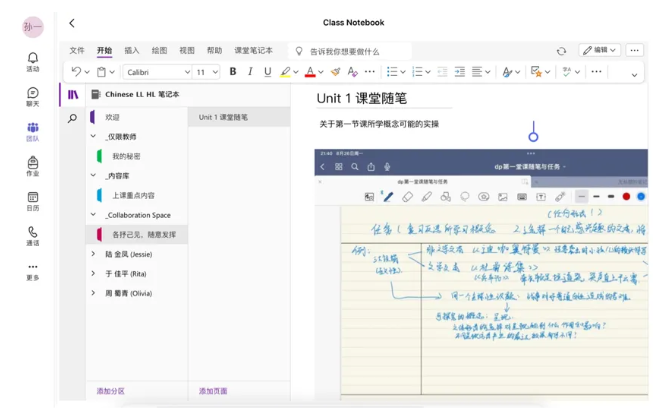
Task: Open the notebook navigation pane icon
Action: [73, 95]
